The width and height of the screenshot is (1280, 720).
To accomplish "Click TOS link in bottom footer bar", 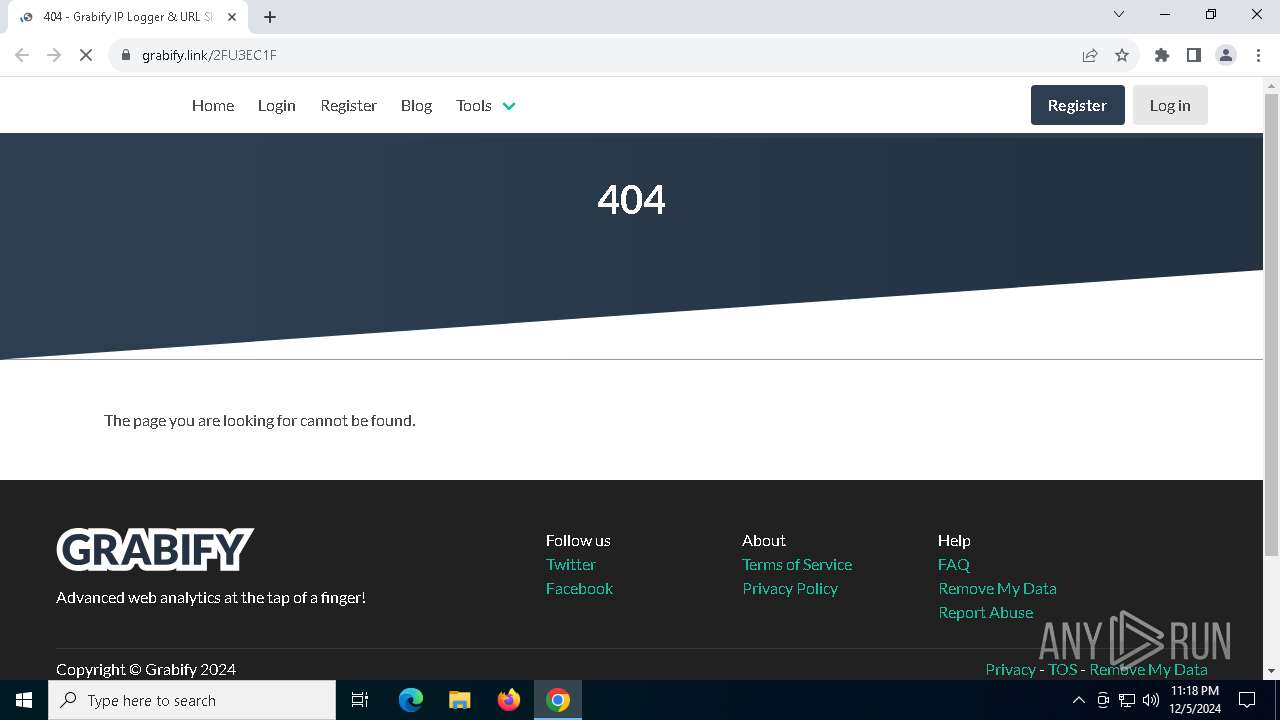I will tap(1062, 669).
